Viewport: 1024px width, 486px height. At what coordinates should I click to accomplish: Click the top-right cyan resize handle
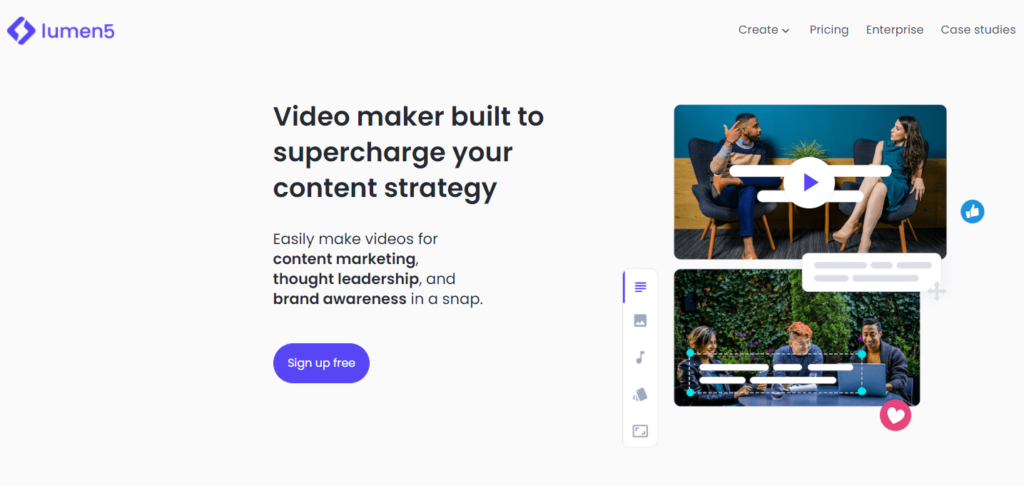click(x=861, y=354)
